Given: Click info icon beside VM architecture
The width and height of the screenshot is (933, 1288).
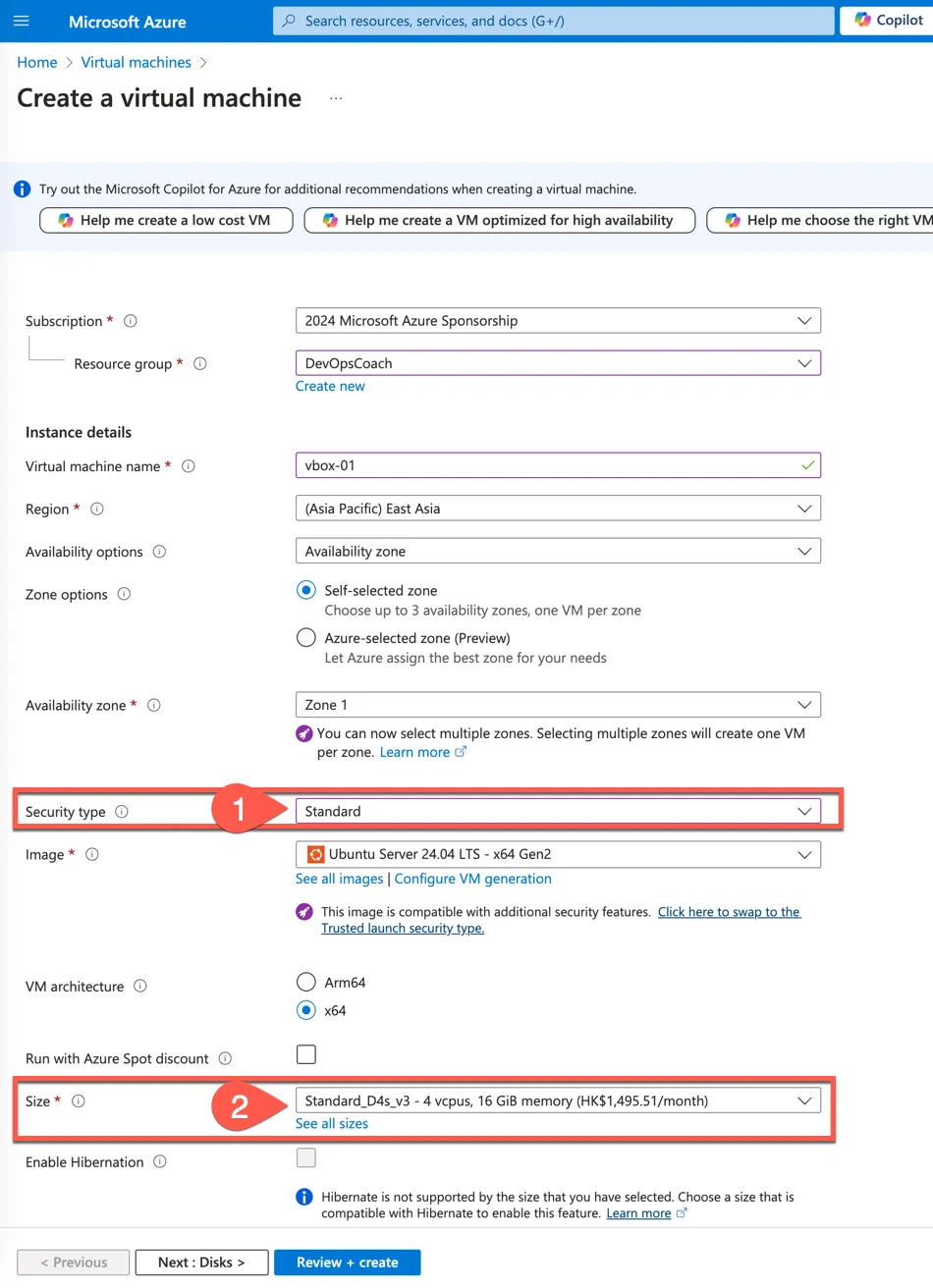Looking at the screenshot, I should pos(140,987).
